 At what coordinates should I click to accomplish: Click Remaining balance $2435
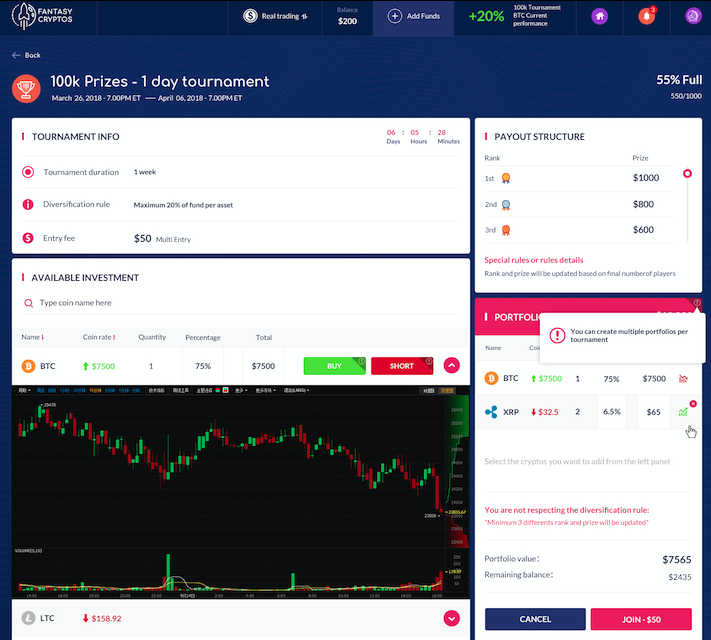[x=680, y=577]
